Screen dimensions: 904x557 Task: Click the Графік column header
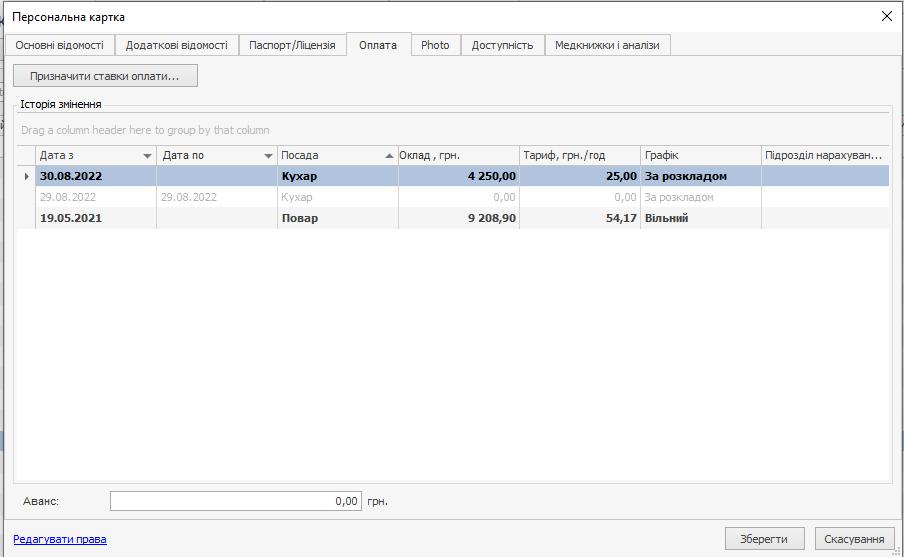(700, 156)
